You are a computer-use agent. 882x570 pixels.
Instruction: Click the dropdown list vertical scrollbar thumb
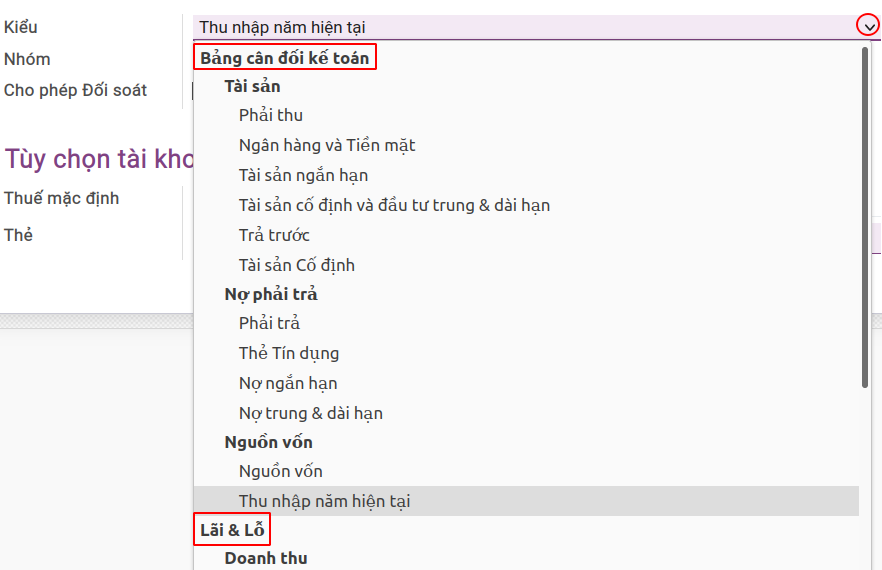click(865, 215)
